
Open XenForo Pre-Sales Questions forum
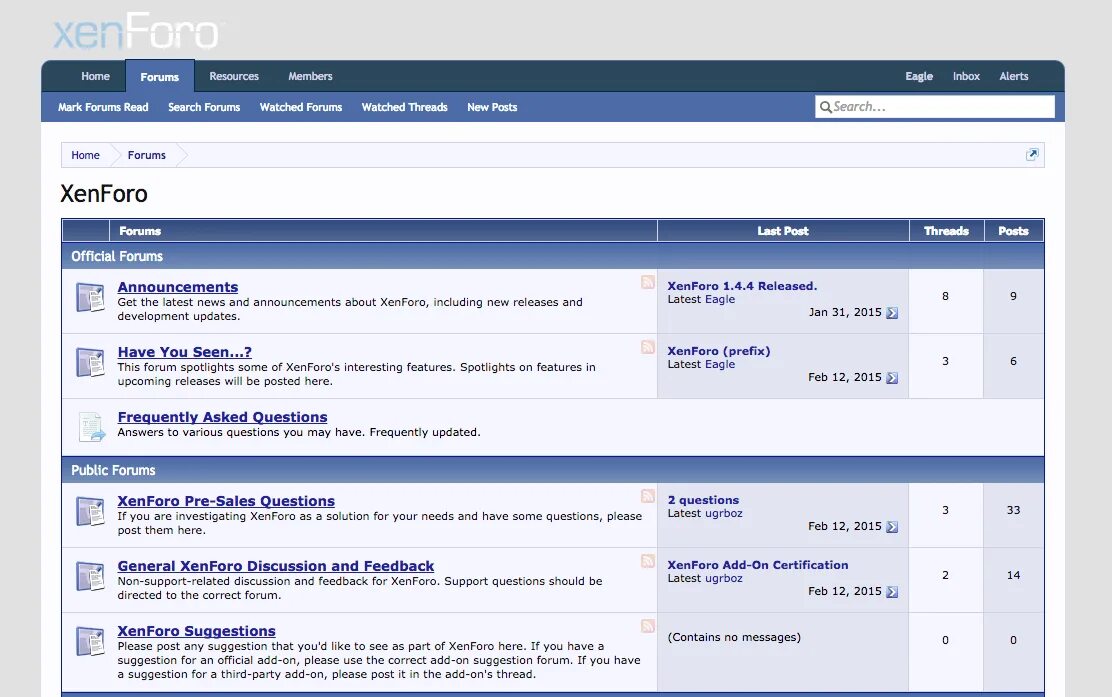tap(226, 501)
